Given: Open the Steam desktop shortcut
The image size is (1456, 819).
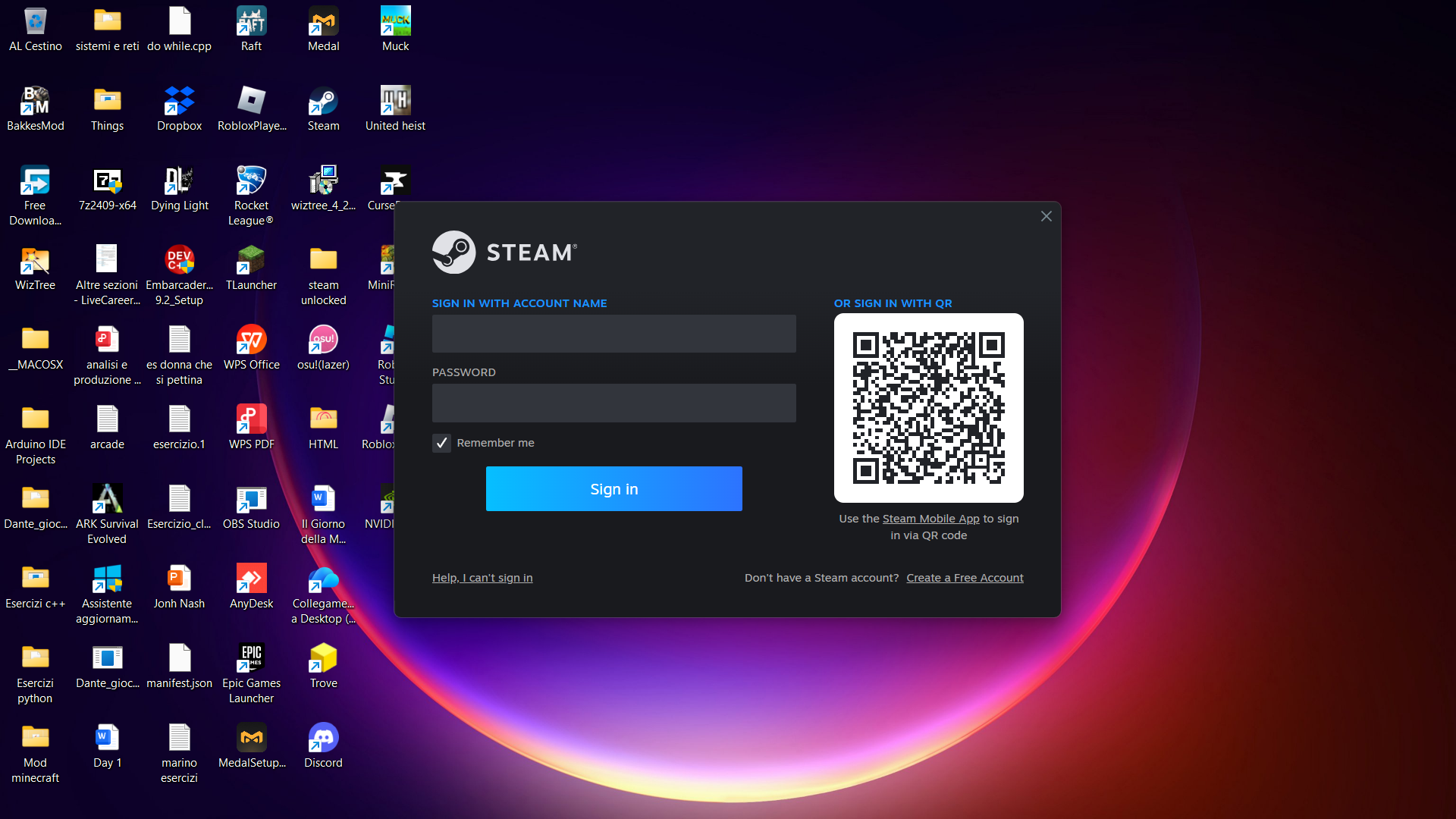Looking at the screenshot, I should [x=323, y=109].
